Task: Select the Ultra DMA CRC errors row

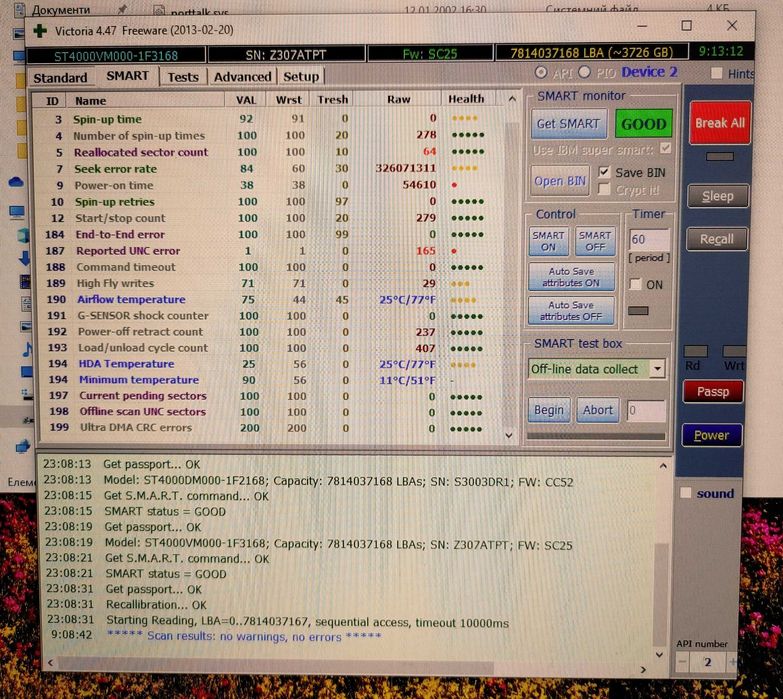Action: (x=269, y=428)
